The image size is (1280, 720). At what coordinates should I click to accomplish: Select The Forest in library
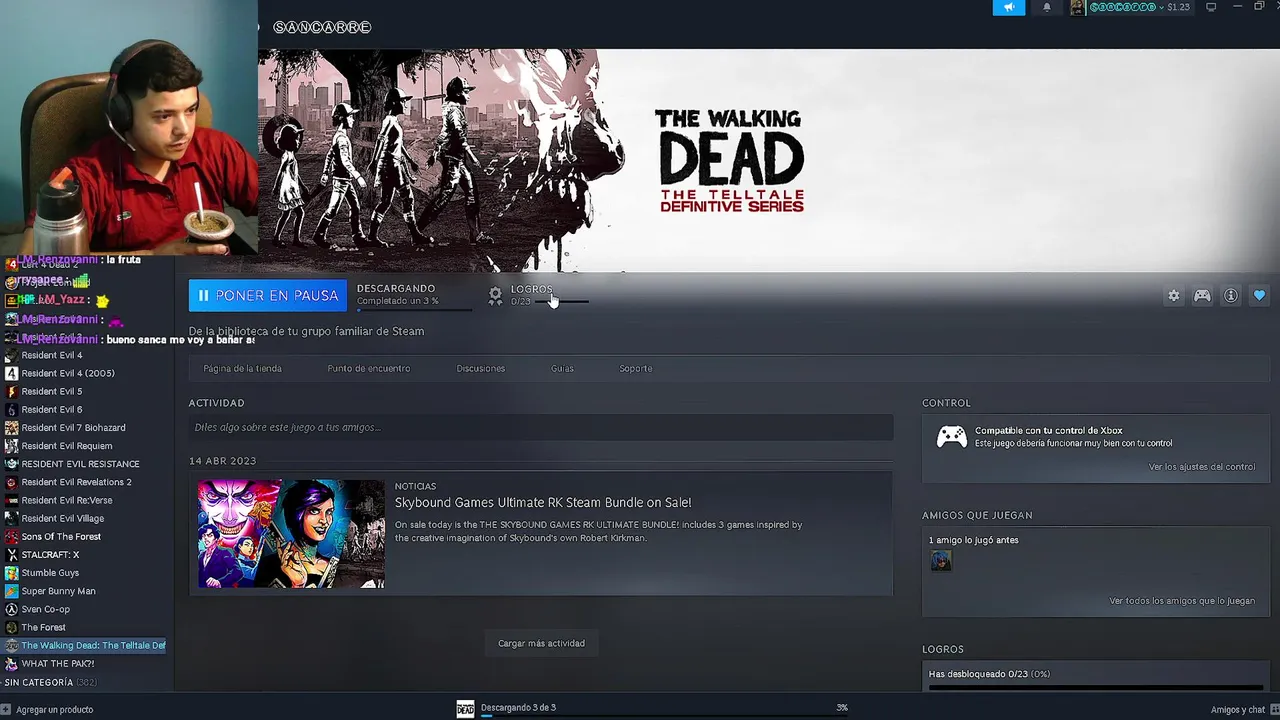43,627
